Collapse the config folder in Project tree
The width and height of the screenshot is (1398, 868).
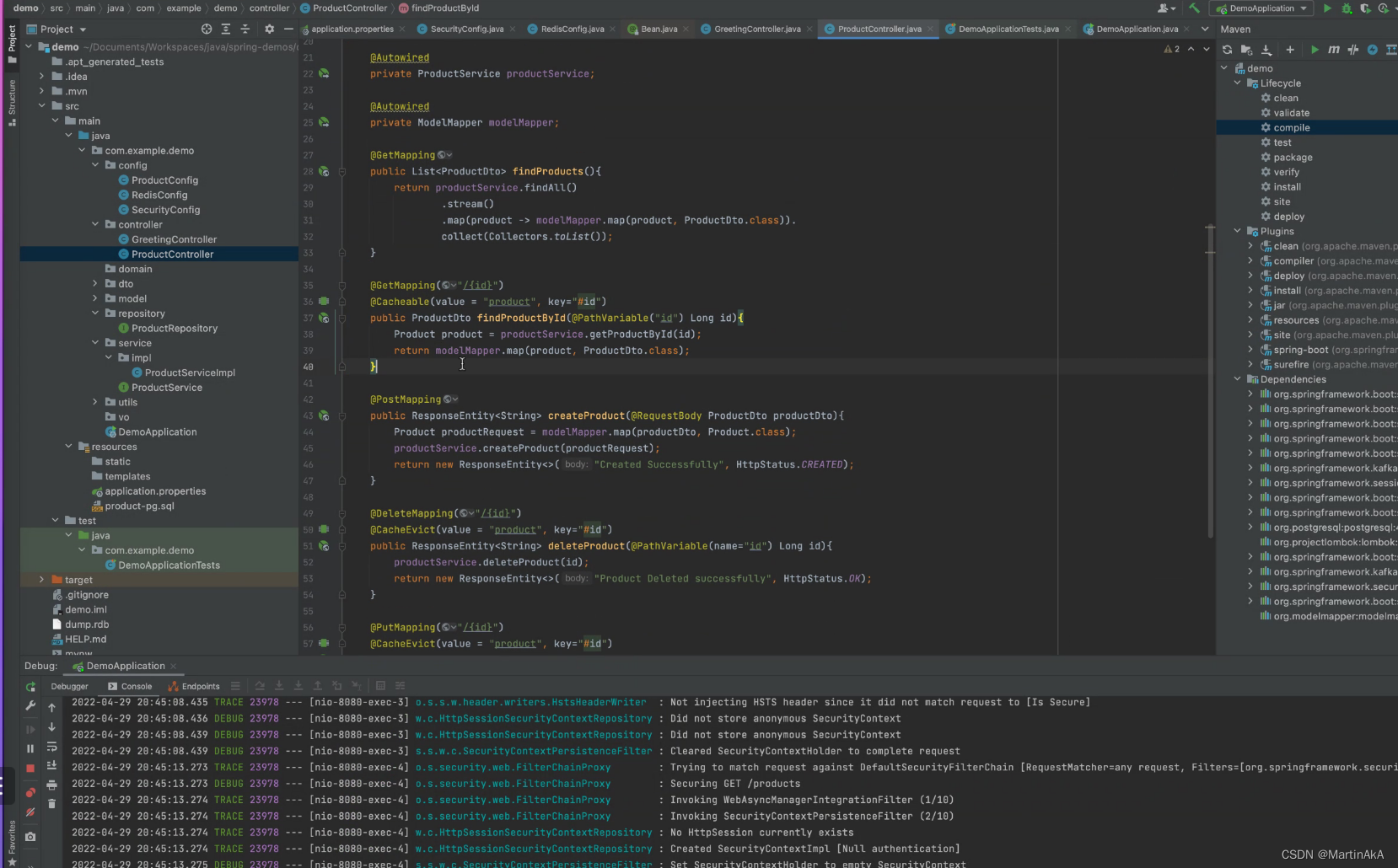tap(95, 165)
